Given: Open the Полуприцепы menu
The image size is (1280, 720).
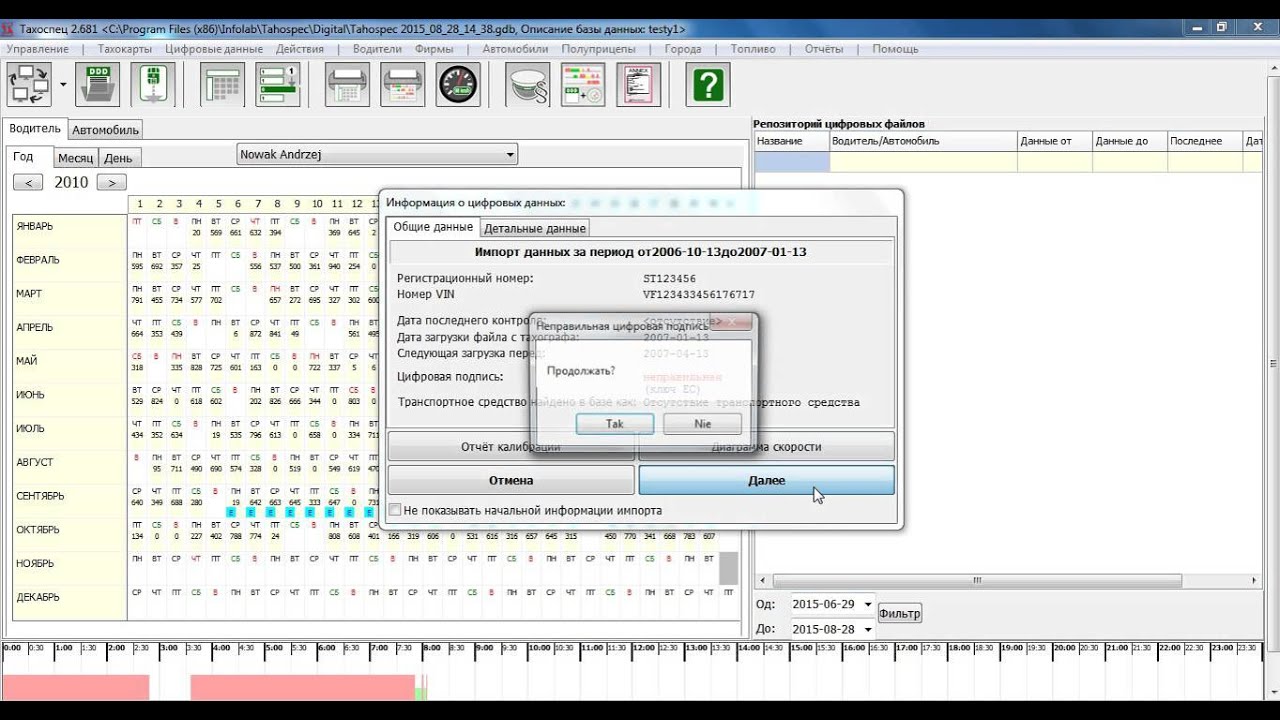Looking at the screenshot, I should (598, 49).
